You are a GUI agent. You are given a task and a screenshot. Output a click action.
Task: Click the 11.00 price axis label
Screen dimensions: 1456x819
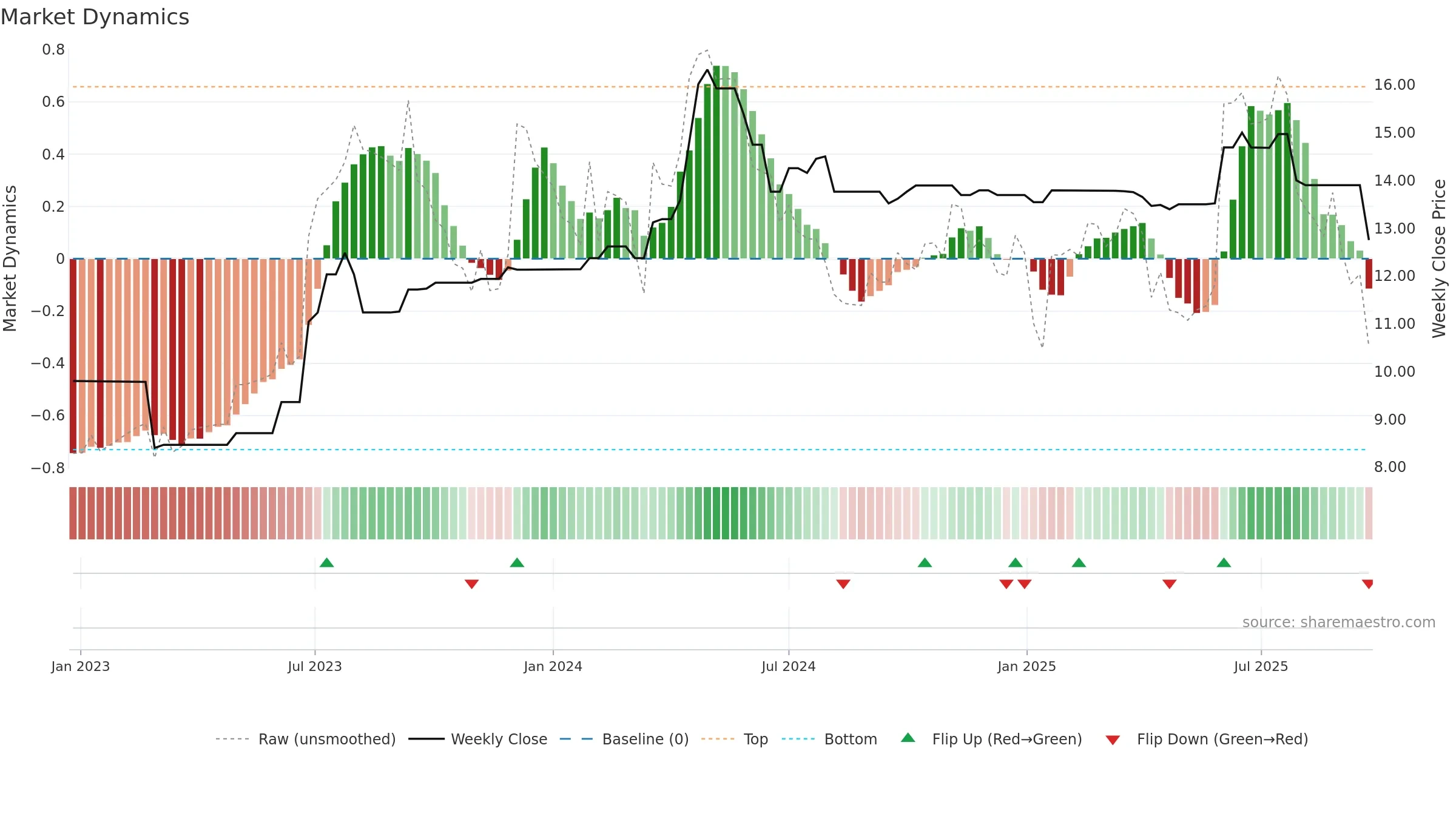(1395, 324)
